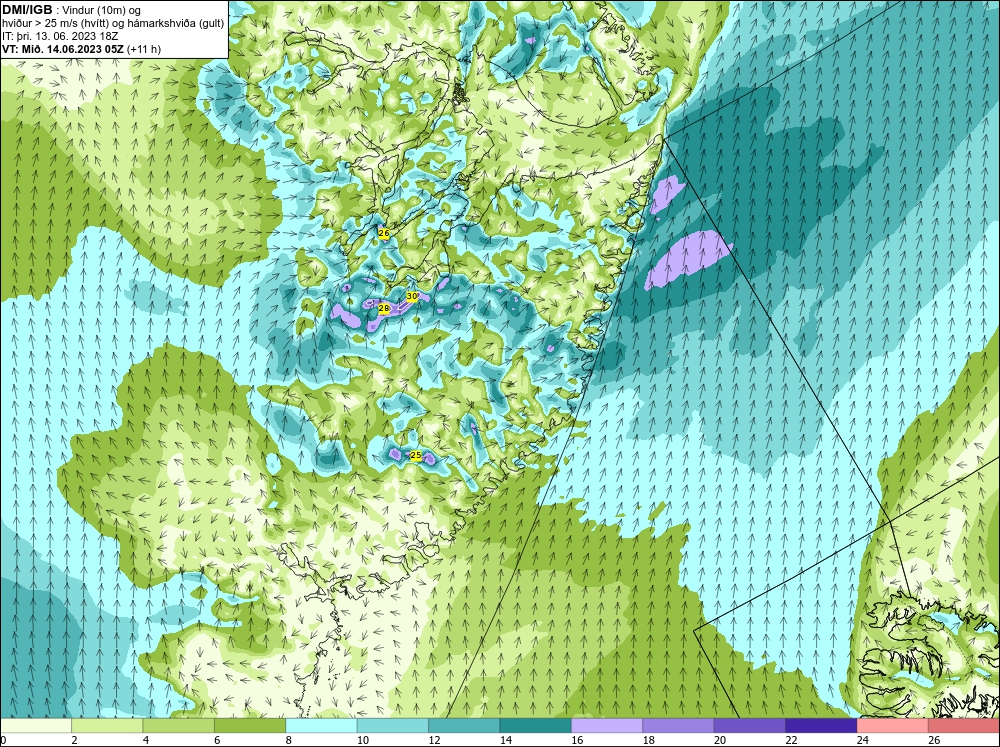Pick the 22–24 m/s dark indigo swatch
This screenshot has height=747, width=1000.
pos(821,726)
